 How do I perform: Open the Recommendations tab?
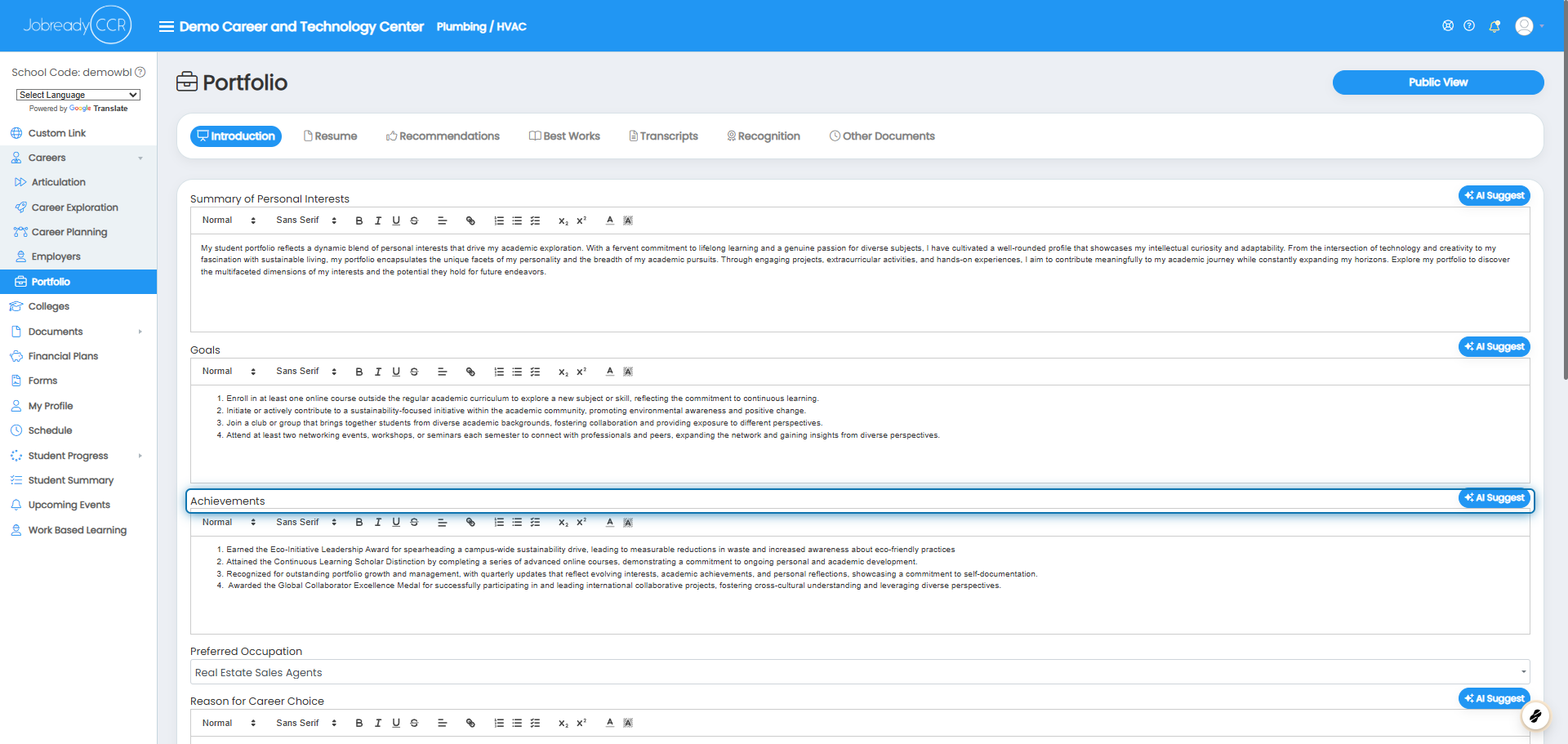coord(443,136)
